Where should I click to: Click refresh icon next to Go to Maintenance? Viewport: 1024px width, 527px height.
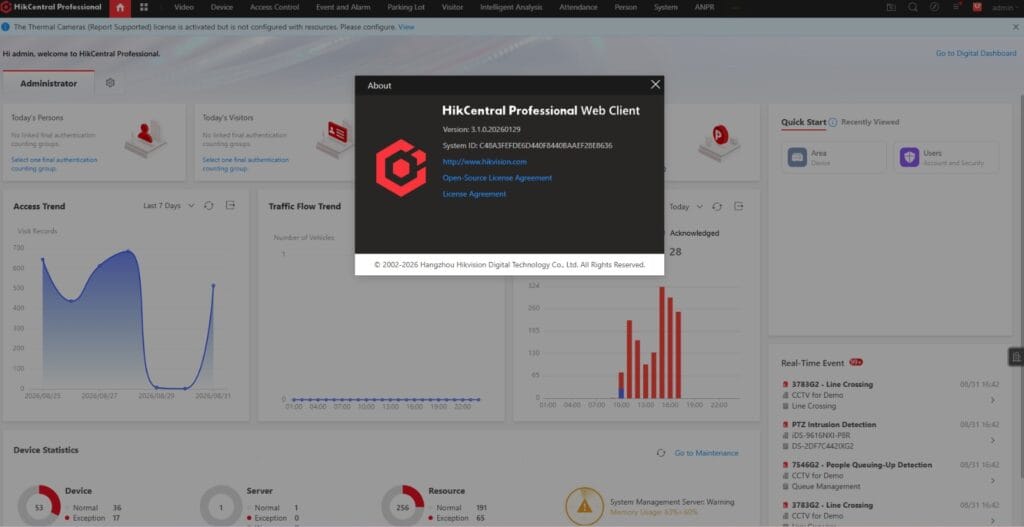coord(661,453)
